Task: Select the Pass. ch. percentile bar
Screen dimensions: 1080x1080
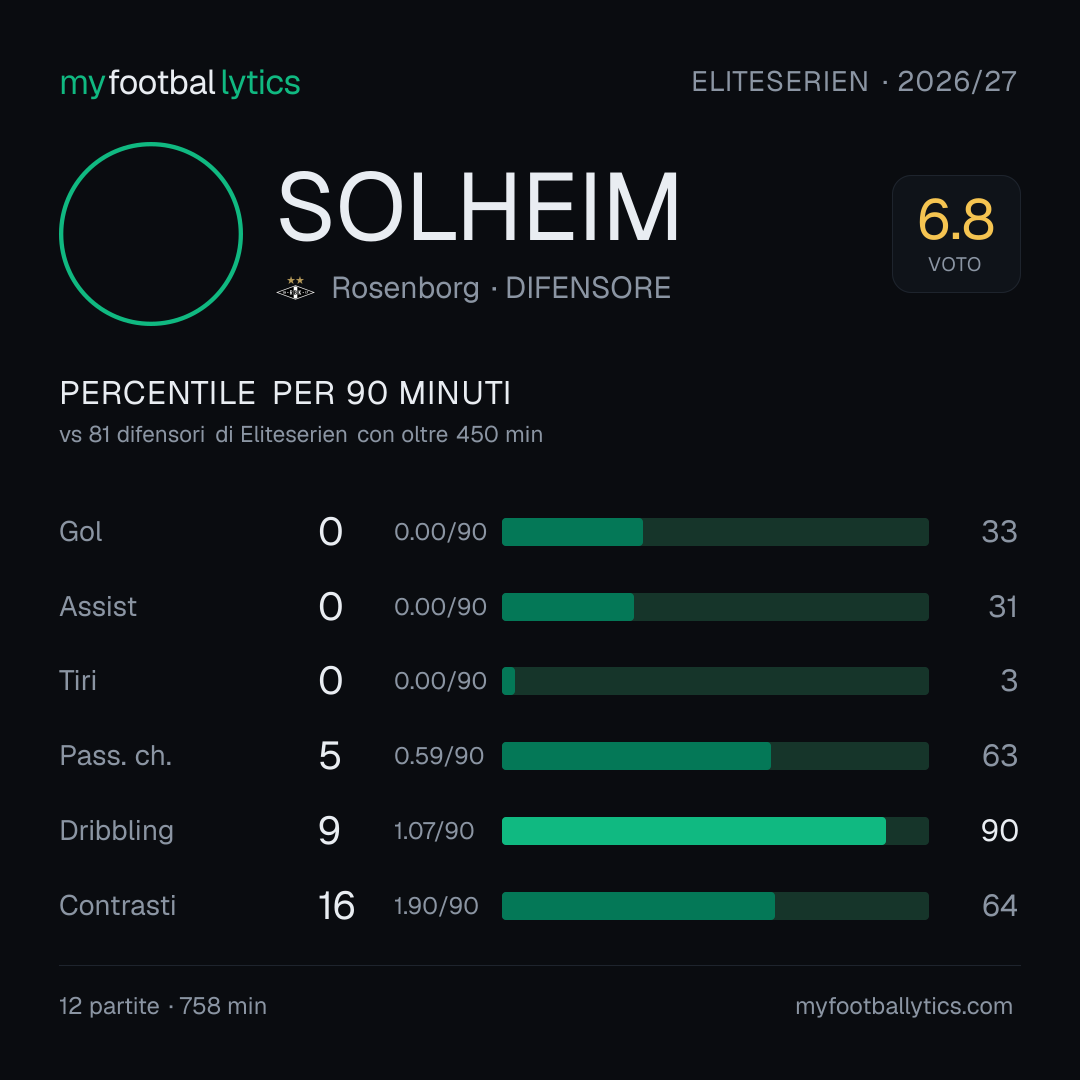Action: tap(715, 756)
